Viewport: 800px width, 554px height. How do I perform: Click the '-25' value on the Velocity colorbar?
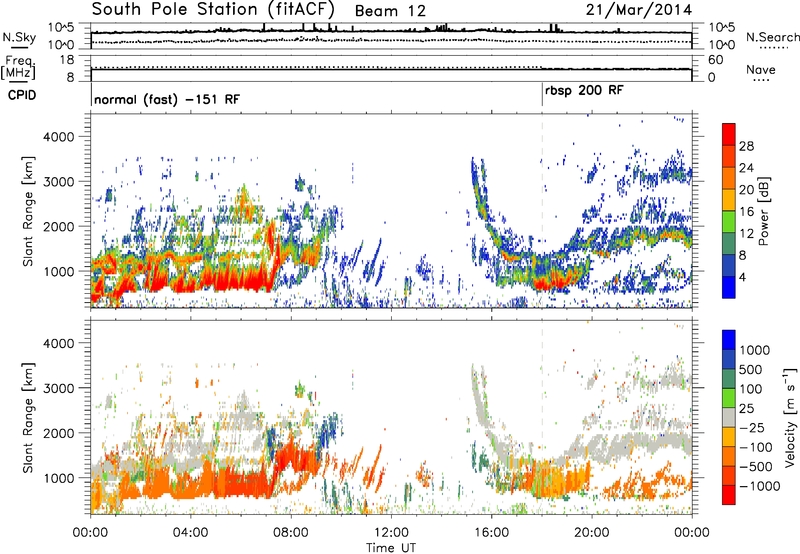point(755,428)
